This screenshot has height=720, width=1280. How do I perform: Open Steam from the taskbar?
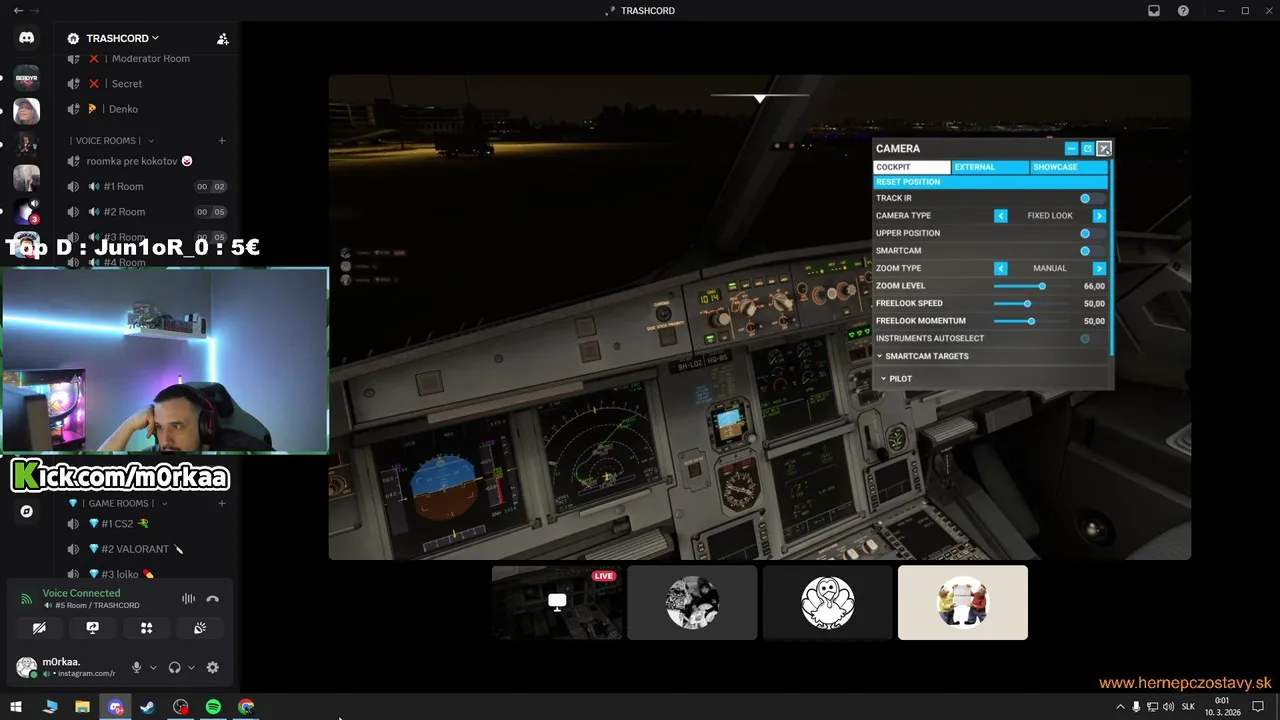click(x=147, y=707)
